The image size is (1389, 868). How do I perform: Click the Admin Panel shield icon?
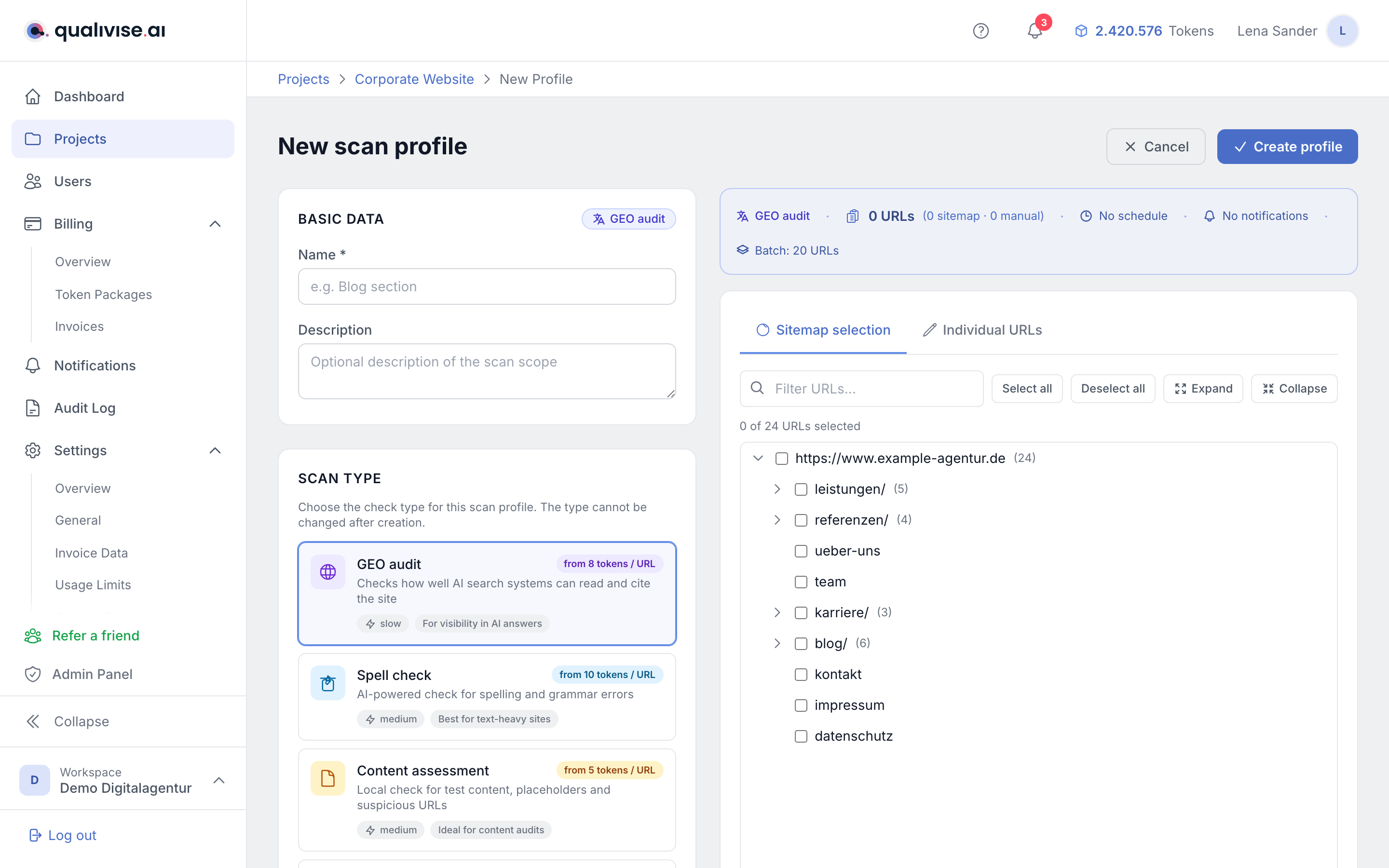point(33,674)
